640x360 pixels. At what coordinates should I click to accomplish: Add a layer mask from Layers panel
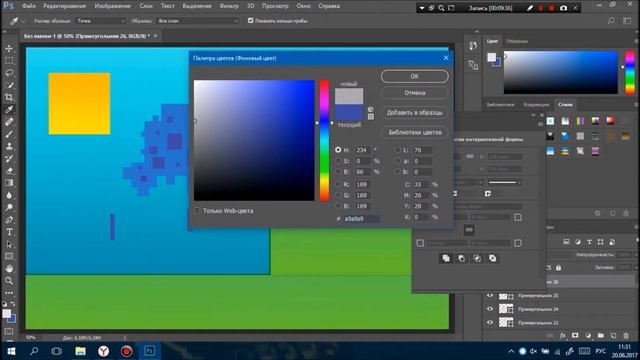[x=575, y=336]
